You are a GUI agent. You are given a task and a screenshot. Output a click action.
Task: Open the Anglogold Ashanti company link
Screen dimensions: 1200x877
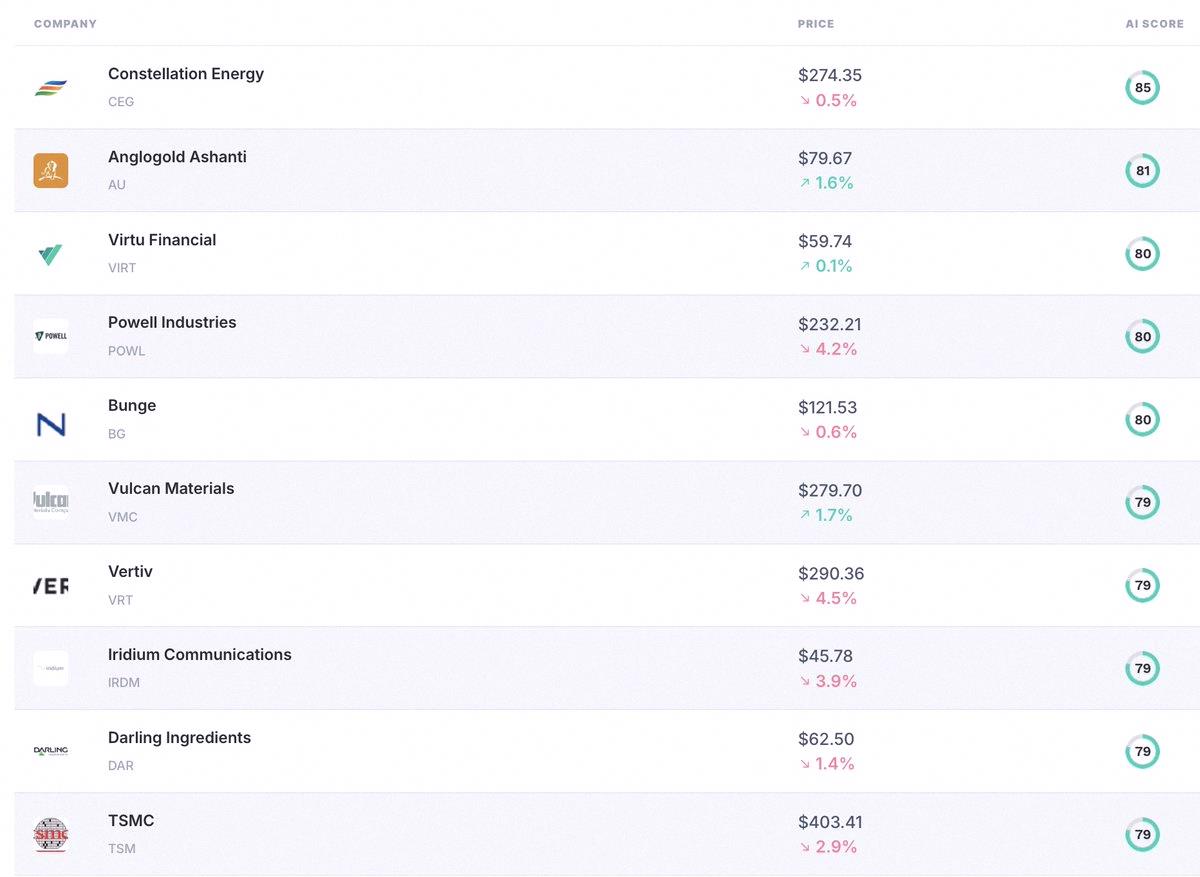pyautogui.click(x=177, y=157)
